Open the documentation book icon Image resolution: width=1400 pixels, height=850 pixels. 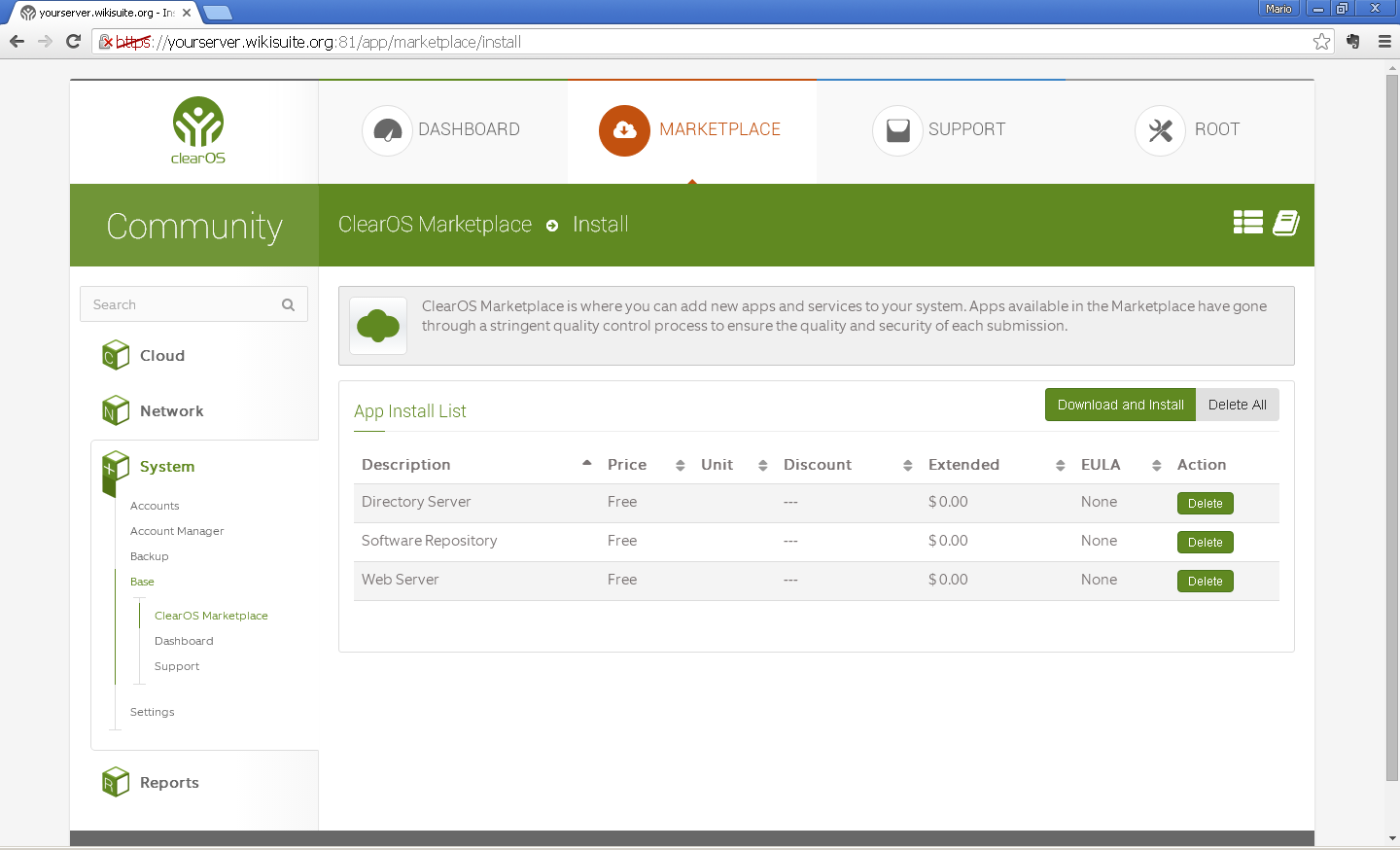coord(1286,223)
